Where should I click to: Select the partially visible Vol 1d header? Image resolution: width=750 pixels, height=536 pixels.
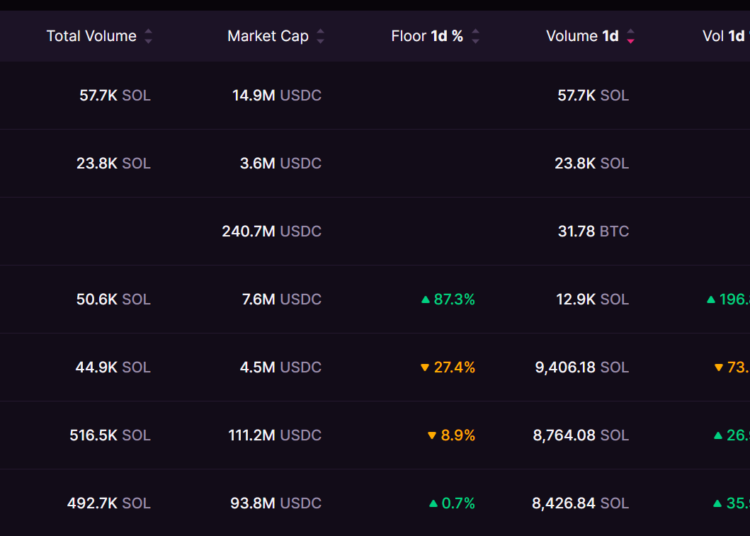coord(724,36)
